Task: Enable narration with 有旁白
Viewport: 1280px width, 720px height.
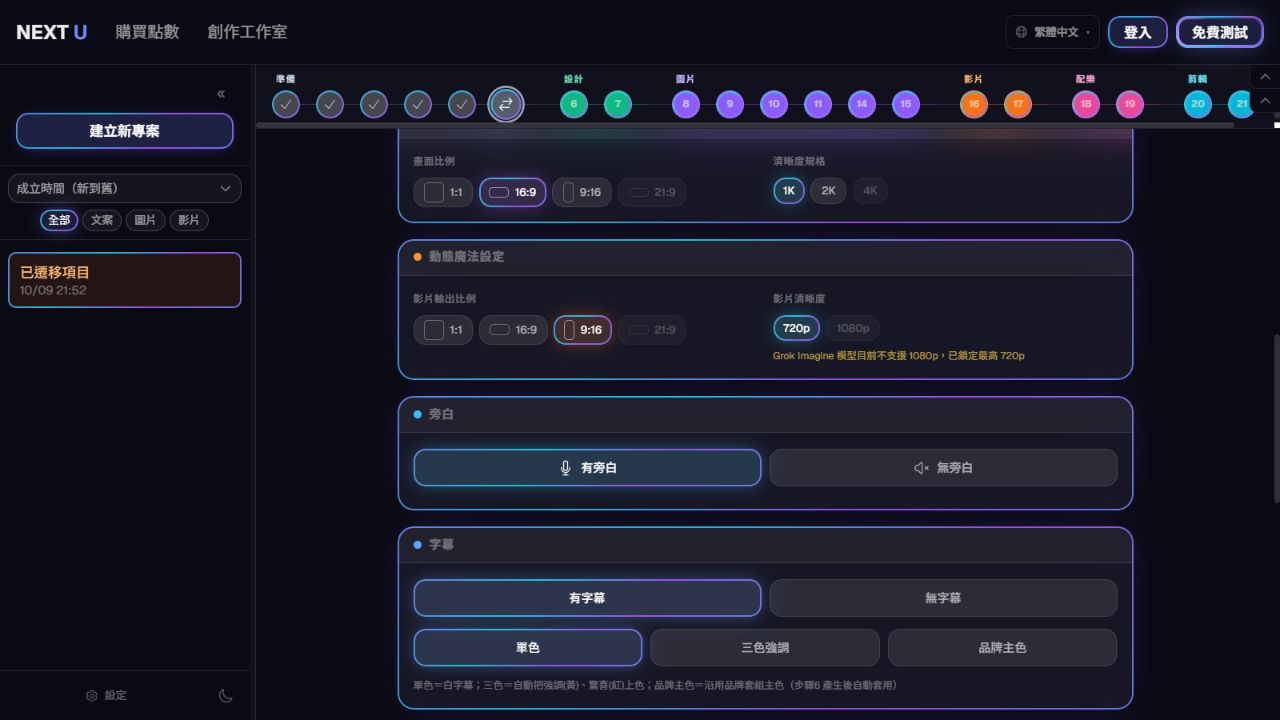Action: pos(587,467)
